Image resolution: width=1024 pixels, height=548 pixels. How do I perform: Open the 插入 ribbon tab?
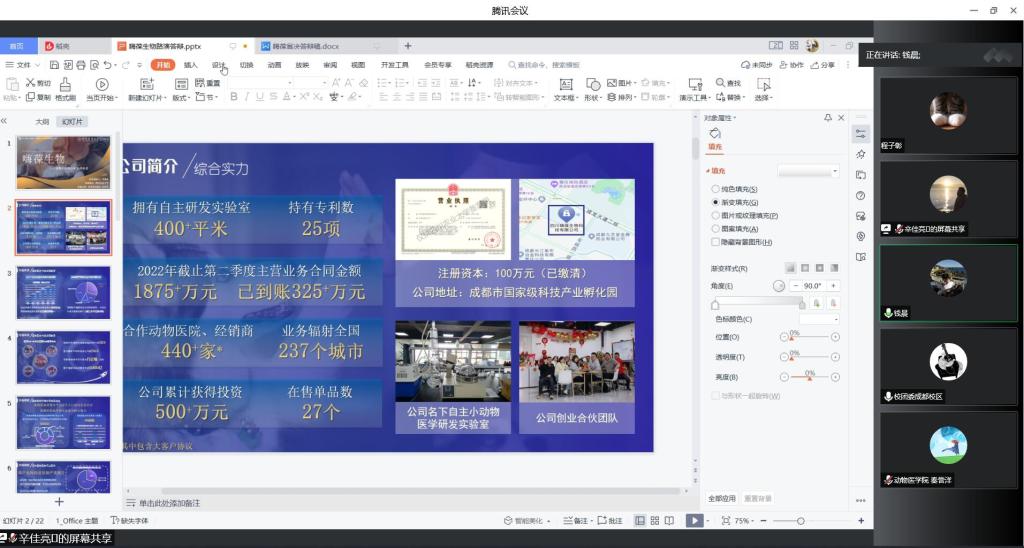click(x=190, y=65)
